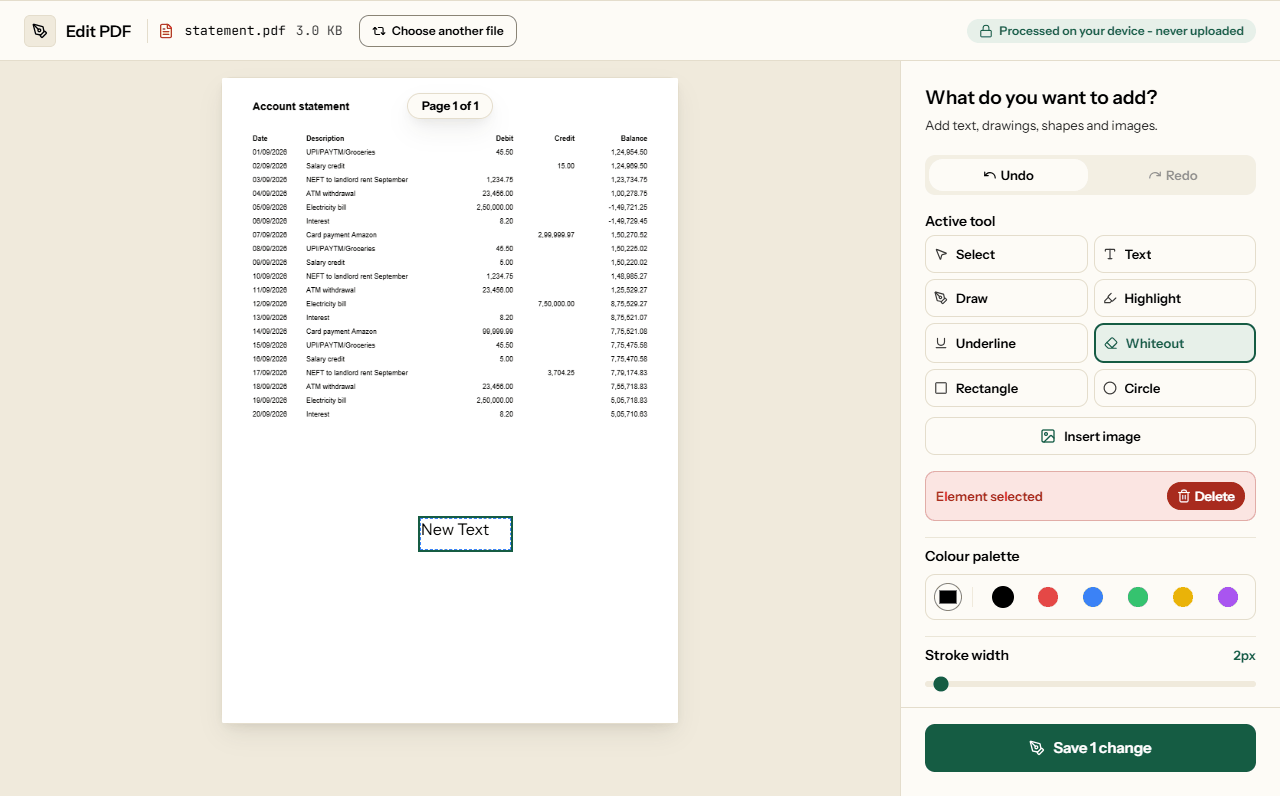This screenshot has height=796, width=1280.
Task: Pick the yellow colour swatch
Action: [1183, 597]
